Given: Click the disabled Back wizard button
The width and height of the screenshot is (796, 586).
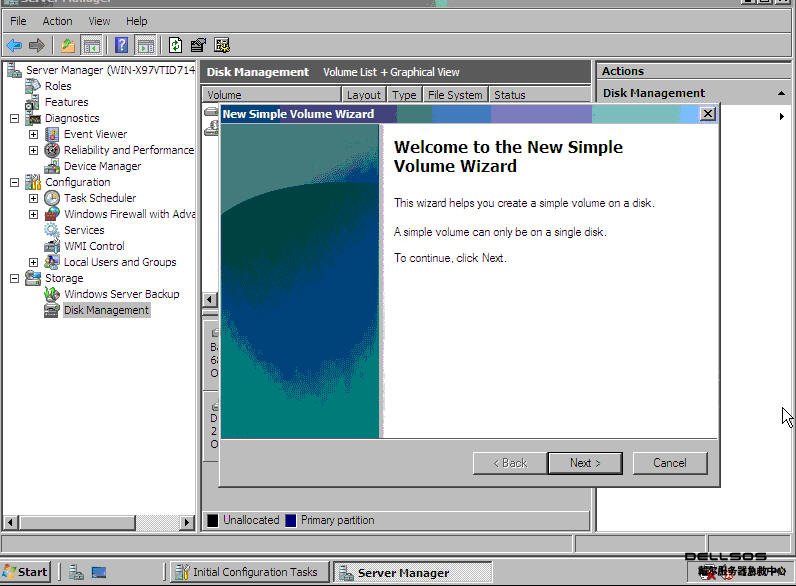Looking at the screenshot, I should pos(510,463).
